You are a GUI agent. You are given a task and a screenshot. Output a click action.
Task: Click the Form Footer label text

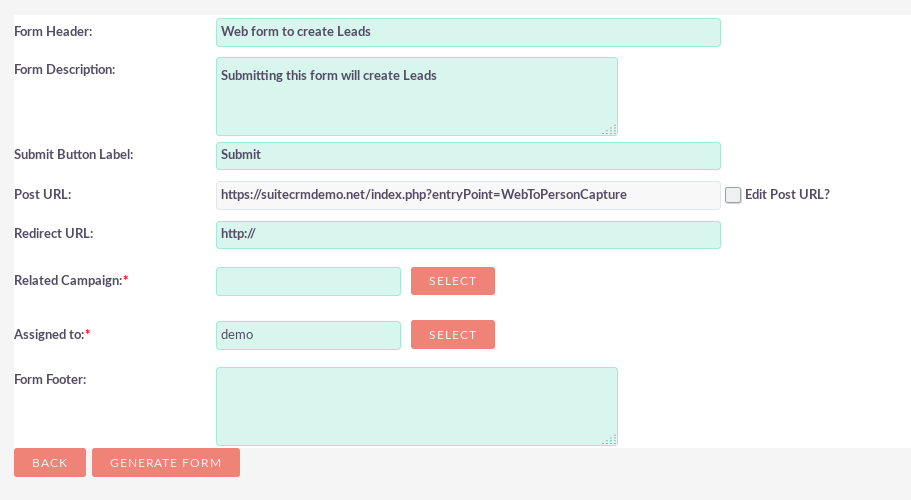click(50, 378)
